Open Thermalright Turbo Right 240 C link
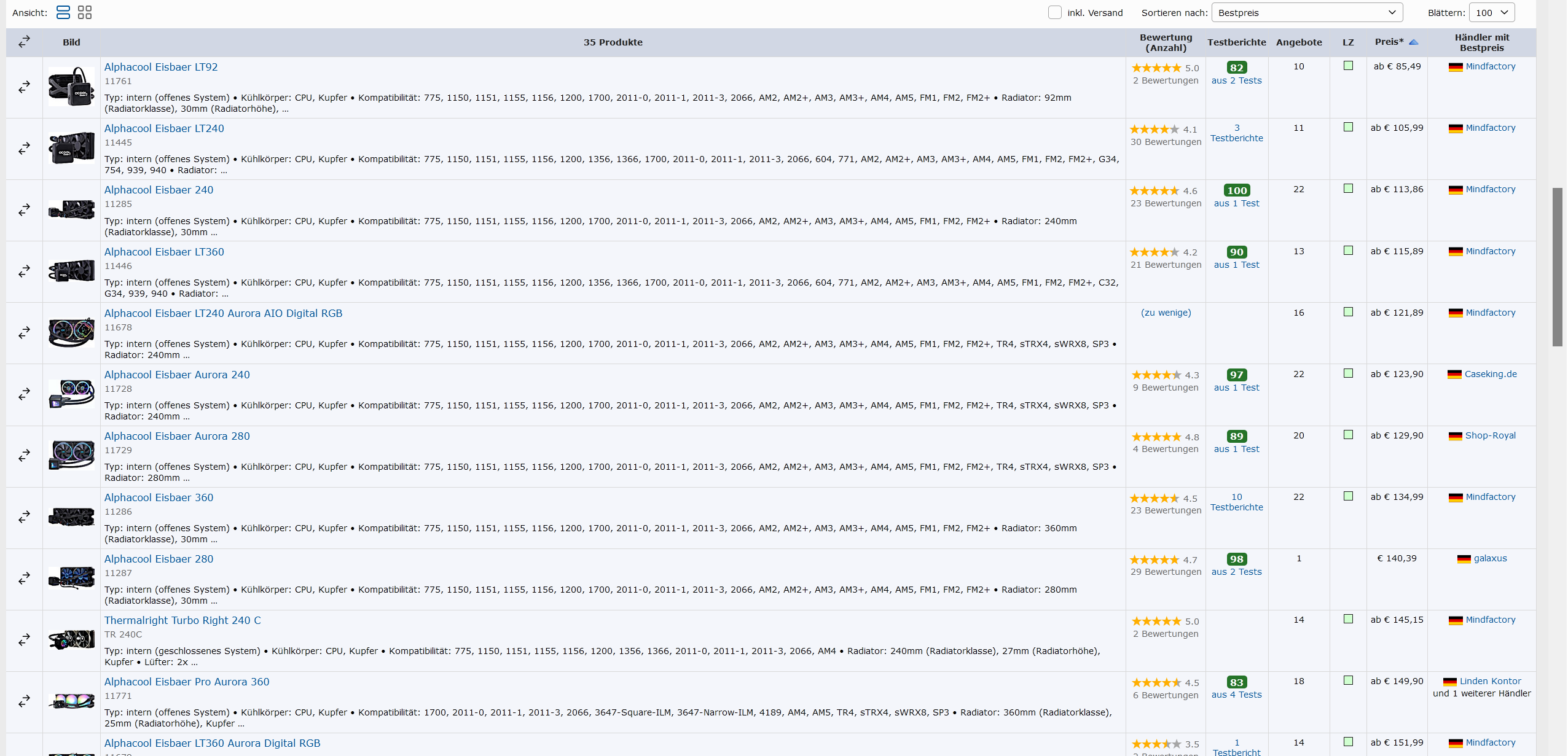 [182, 620]
